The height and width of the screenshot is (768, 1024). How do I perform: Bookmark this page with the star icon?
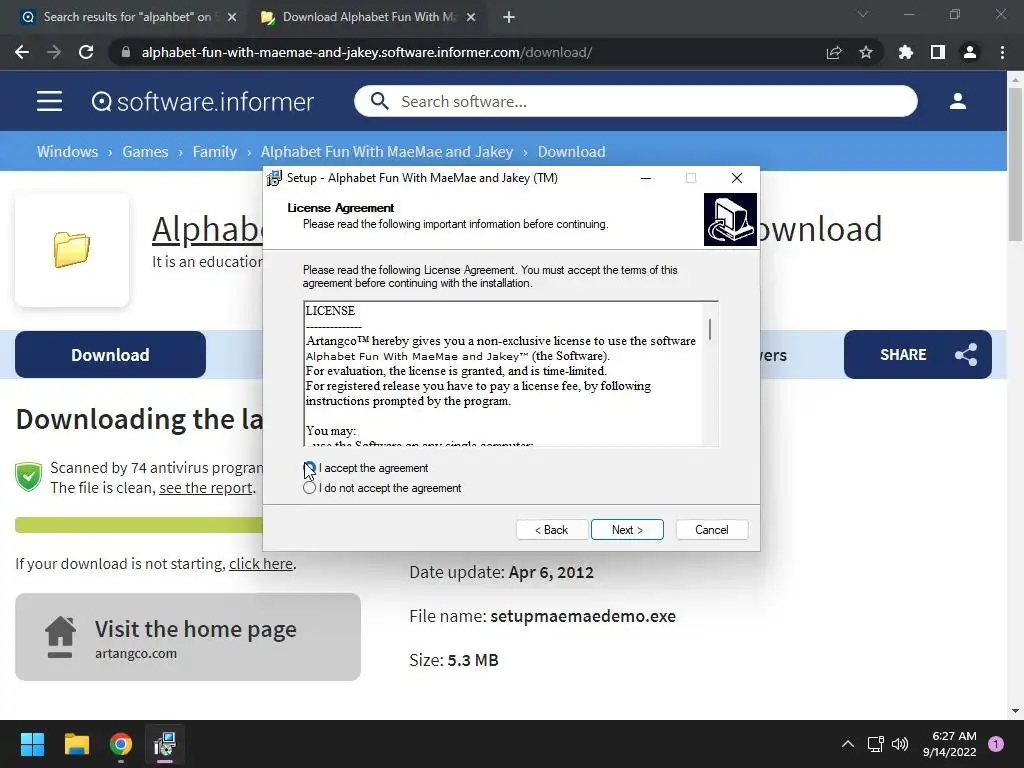866,52
